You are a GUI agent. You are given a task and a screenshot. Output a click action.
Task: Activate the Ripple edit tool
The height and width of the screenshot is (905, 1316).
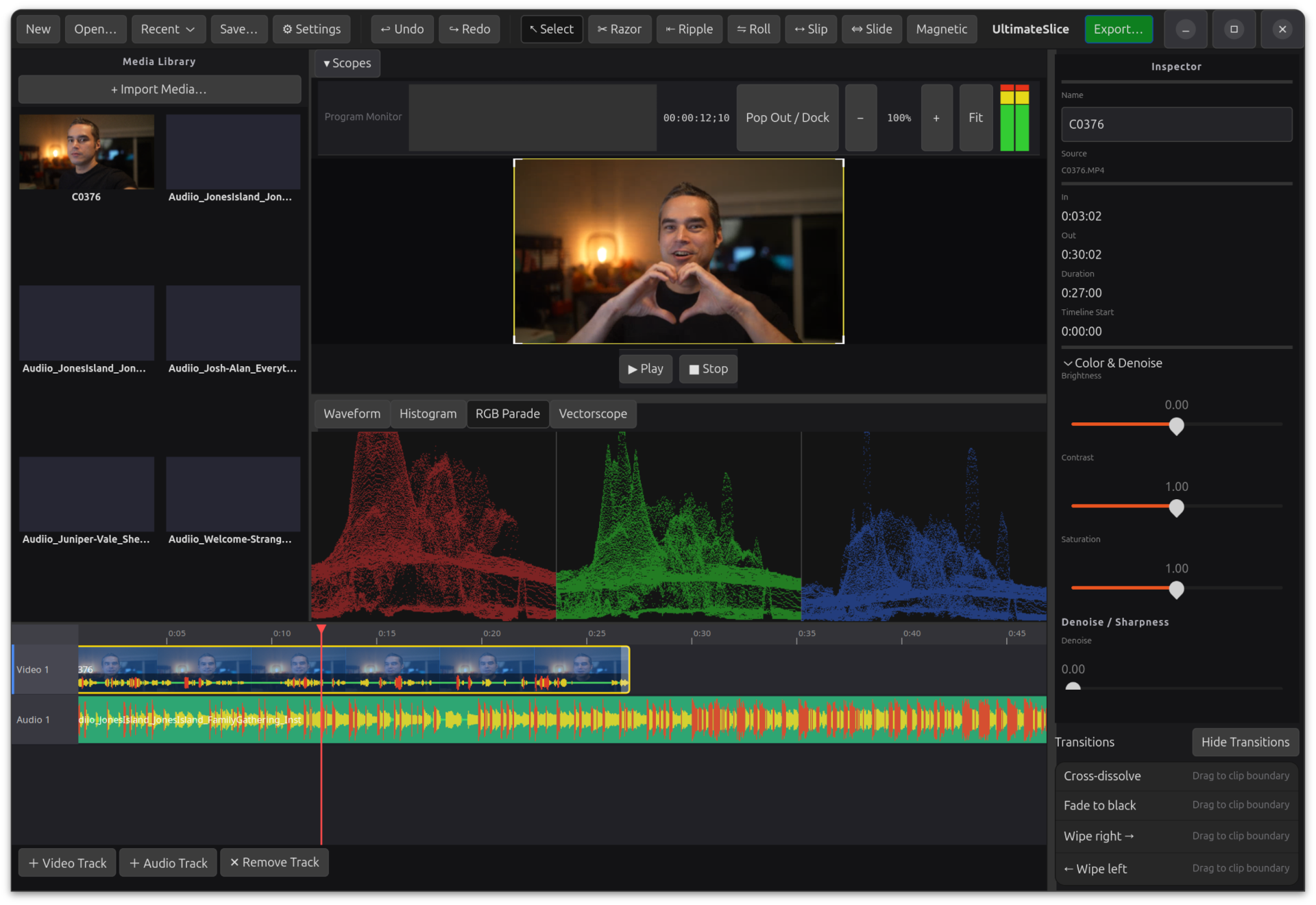pos(689,29)
